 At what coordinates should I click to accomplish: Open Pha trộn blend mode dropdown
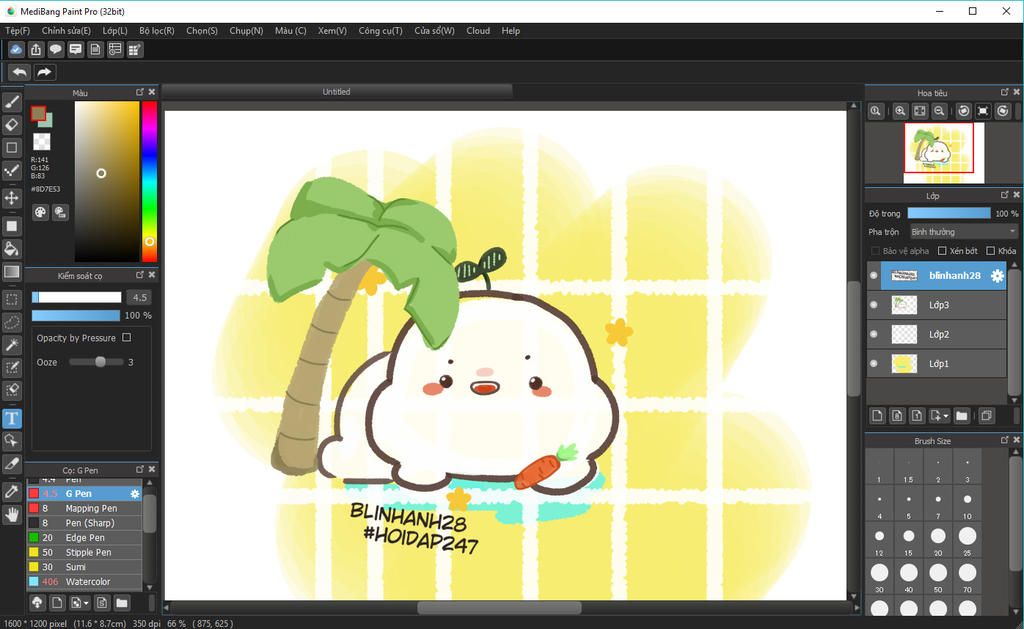[964, 232]
